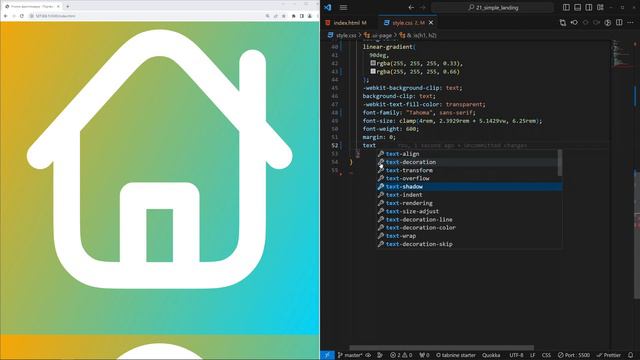Click the eye icon next to master branch
640x360 pixels.
[368, 355]
